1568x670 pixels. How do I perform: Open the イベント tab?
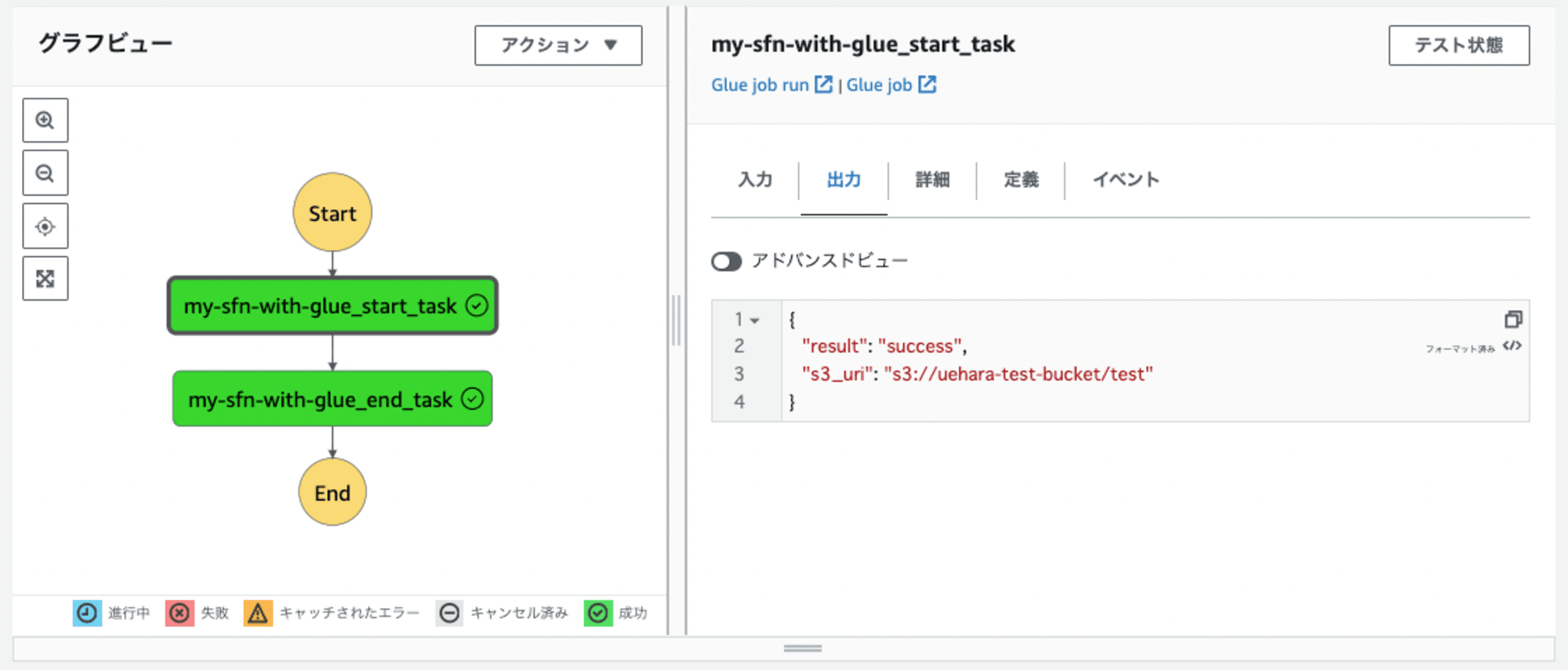point(1126,180)
